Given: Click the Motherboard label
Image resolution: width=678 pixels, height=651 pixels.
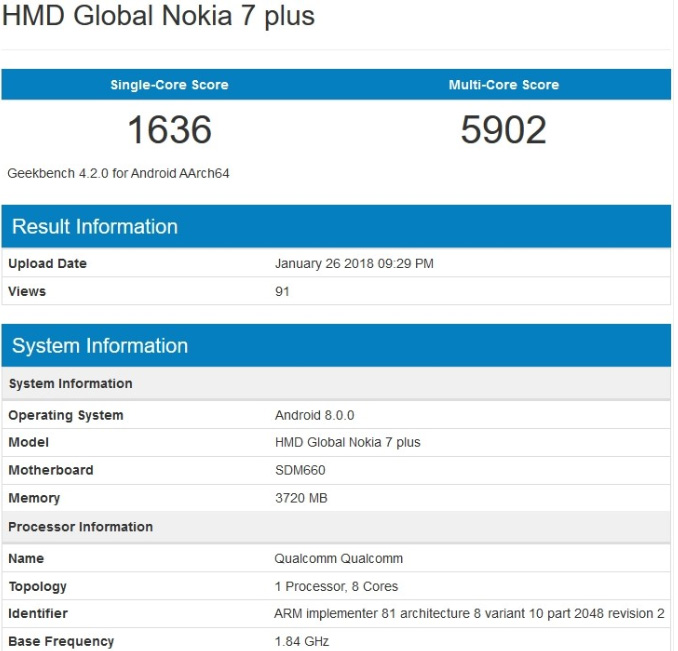Looking at the screenshot, I should [x=51, y=470].
